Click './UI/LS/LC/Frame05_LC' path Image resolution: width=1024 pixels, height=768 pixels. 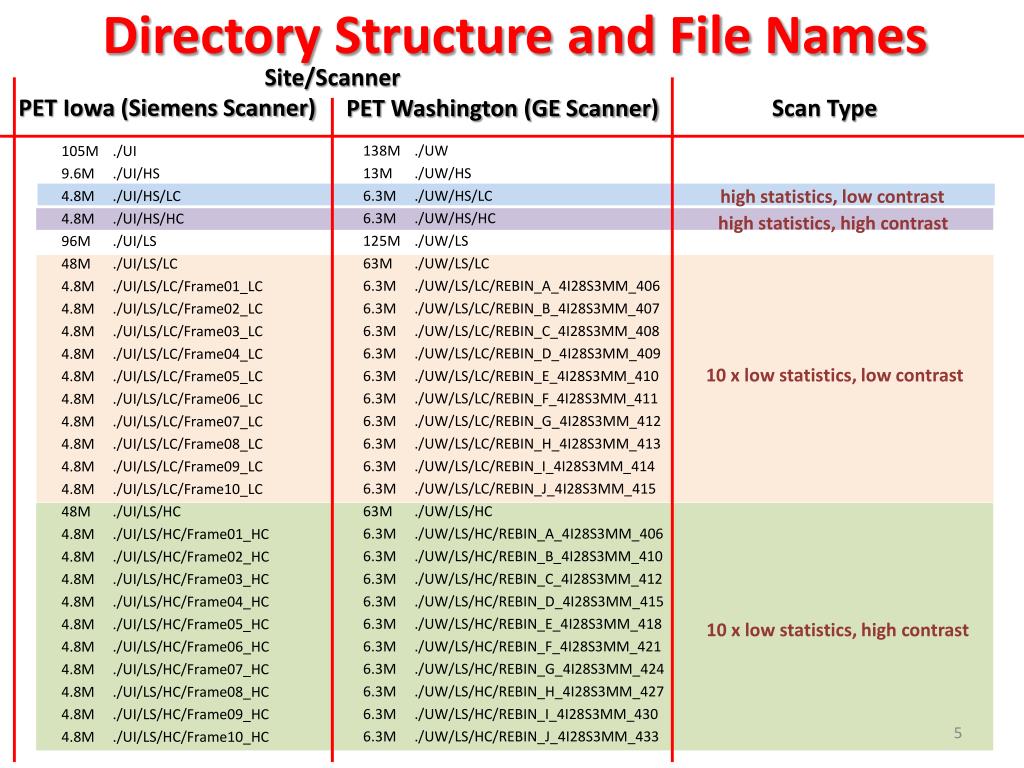click(187, 376)
